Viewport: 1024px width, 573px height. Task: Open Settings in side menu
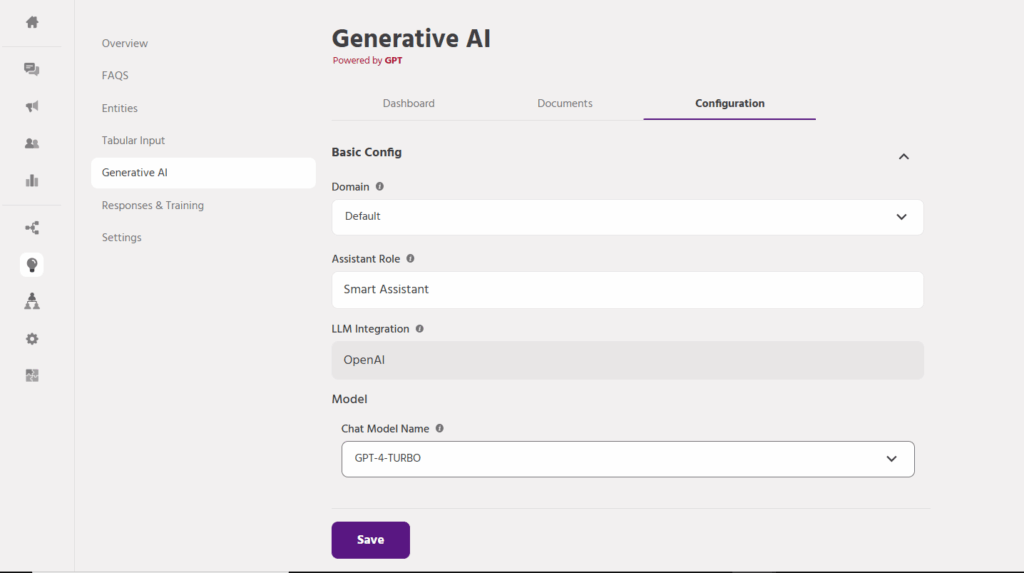coord(121,238)
